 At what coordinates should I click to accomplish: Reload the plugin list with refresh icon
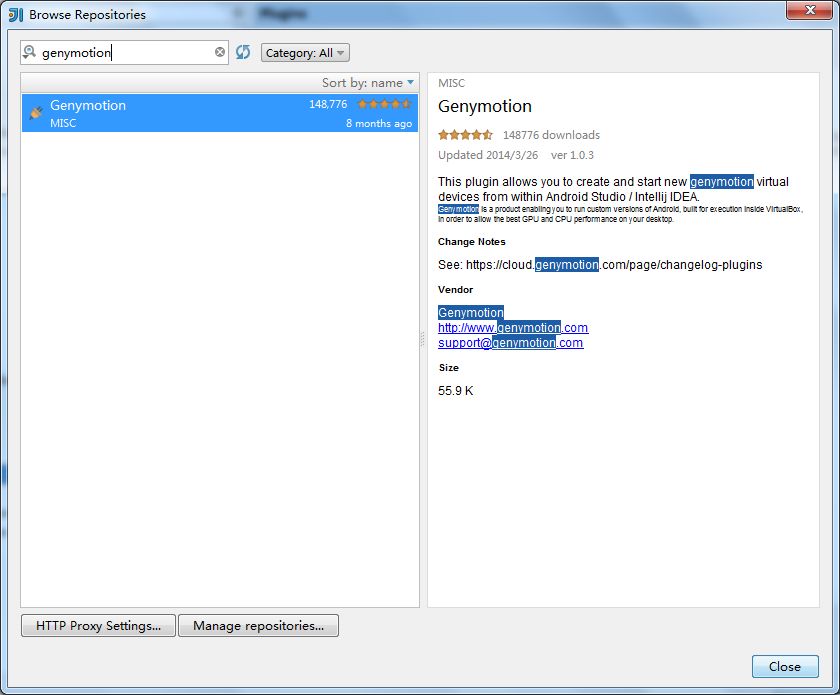243,52
